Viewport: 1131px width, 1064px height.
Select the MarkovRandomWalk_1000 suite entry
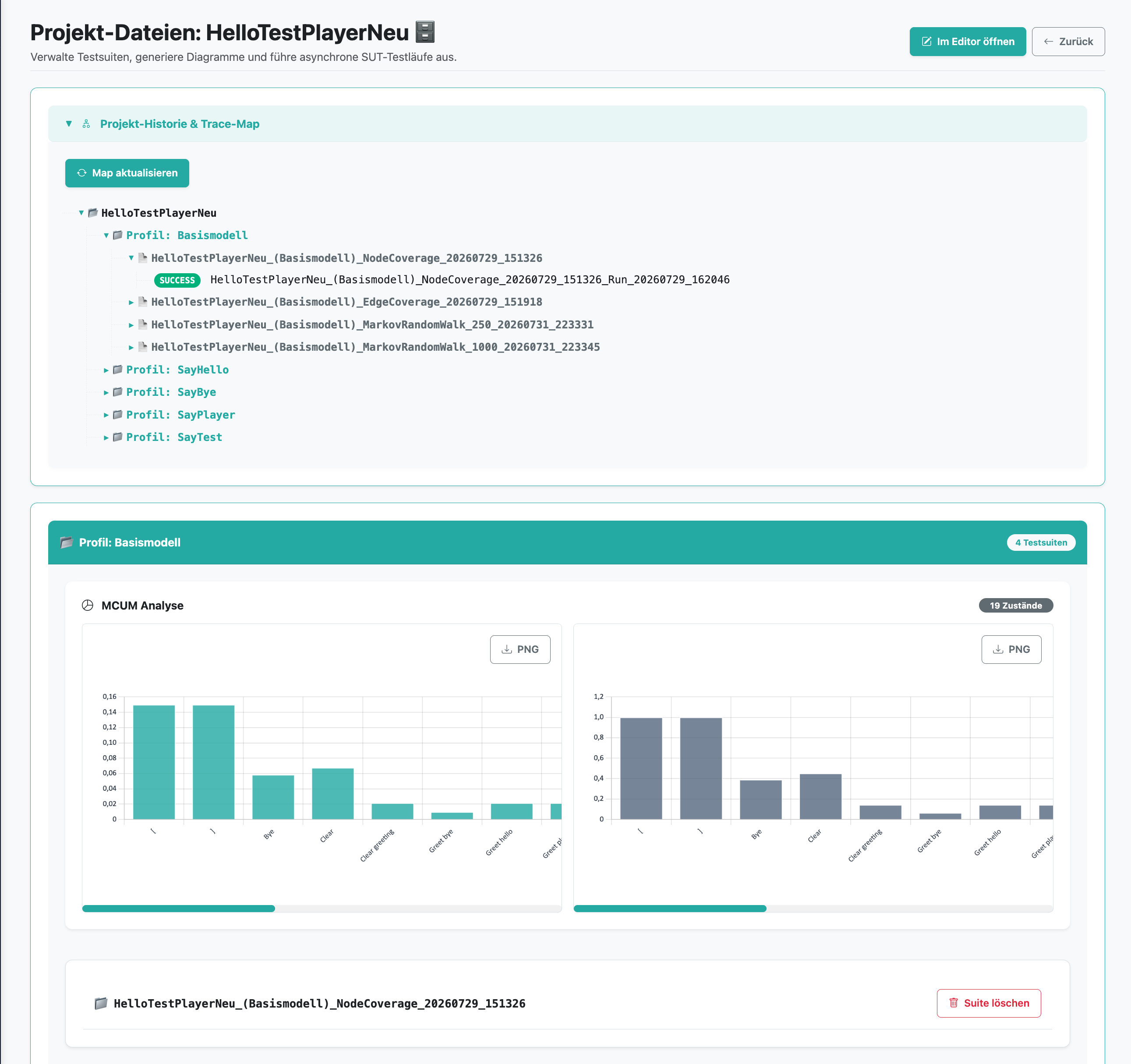click(x=375, y=347)
